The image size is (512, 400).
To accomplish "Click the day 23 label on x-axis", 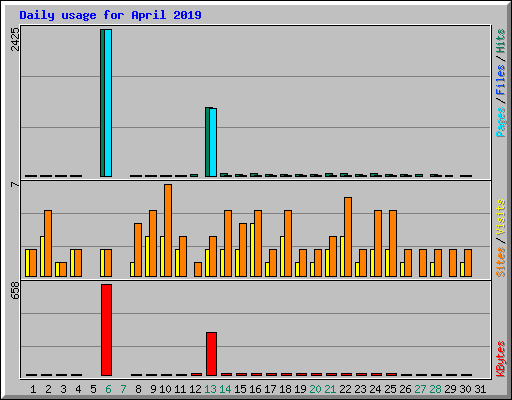I will click(x=360, y=389).
